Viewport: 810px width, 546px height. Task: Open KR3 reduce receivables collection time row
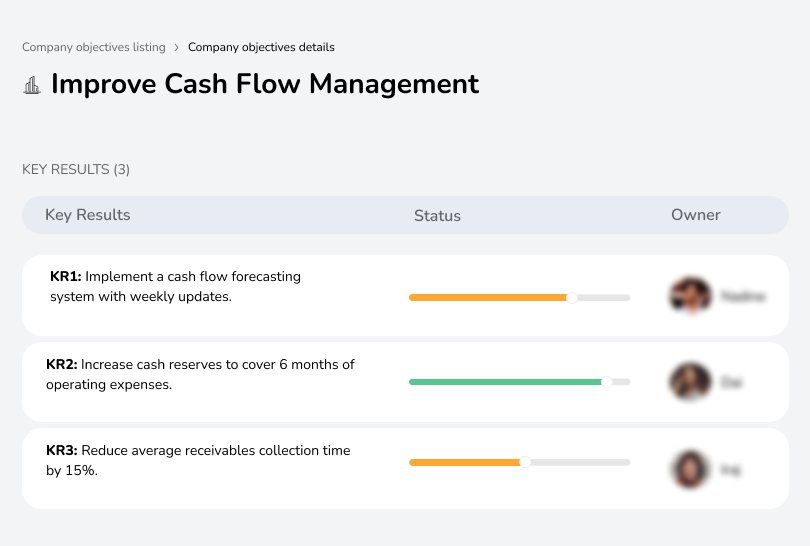[405, 469]
